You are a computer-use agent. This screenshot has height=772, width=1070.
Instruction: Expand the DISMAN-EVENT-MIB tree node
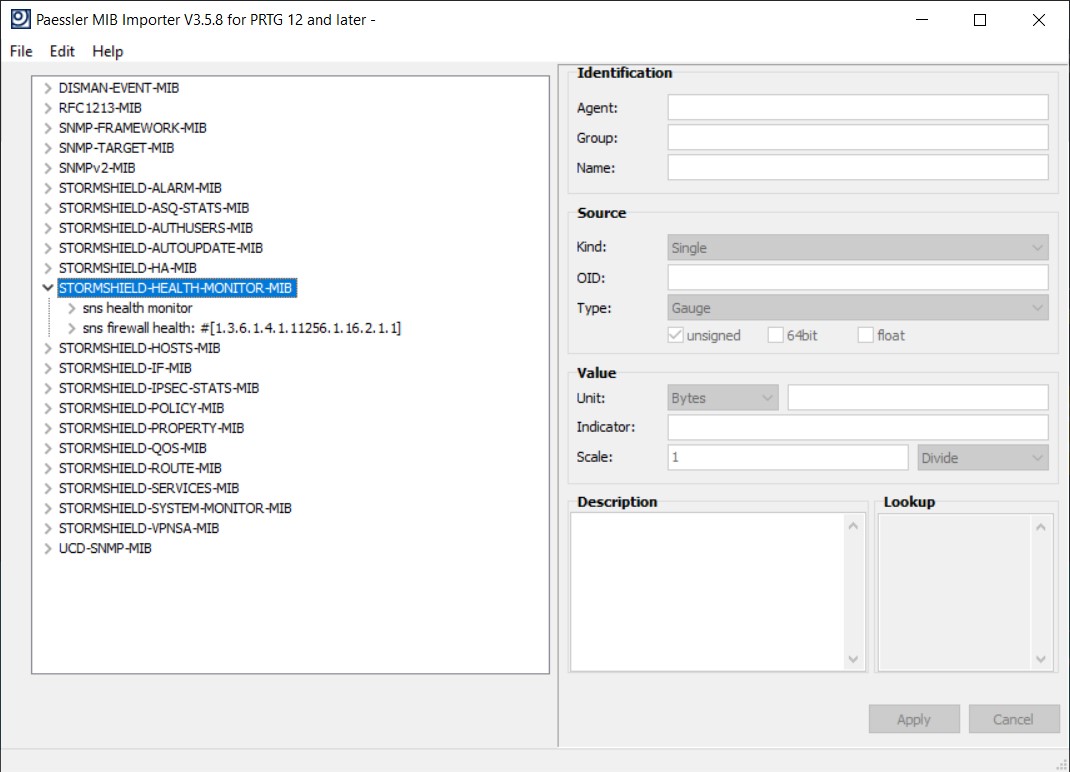click(x=46, y=88)
